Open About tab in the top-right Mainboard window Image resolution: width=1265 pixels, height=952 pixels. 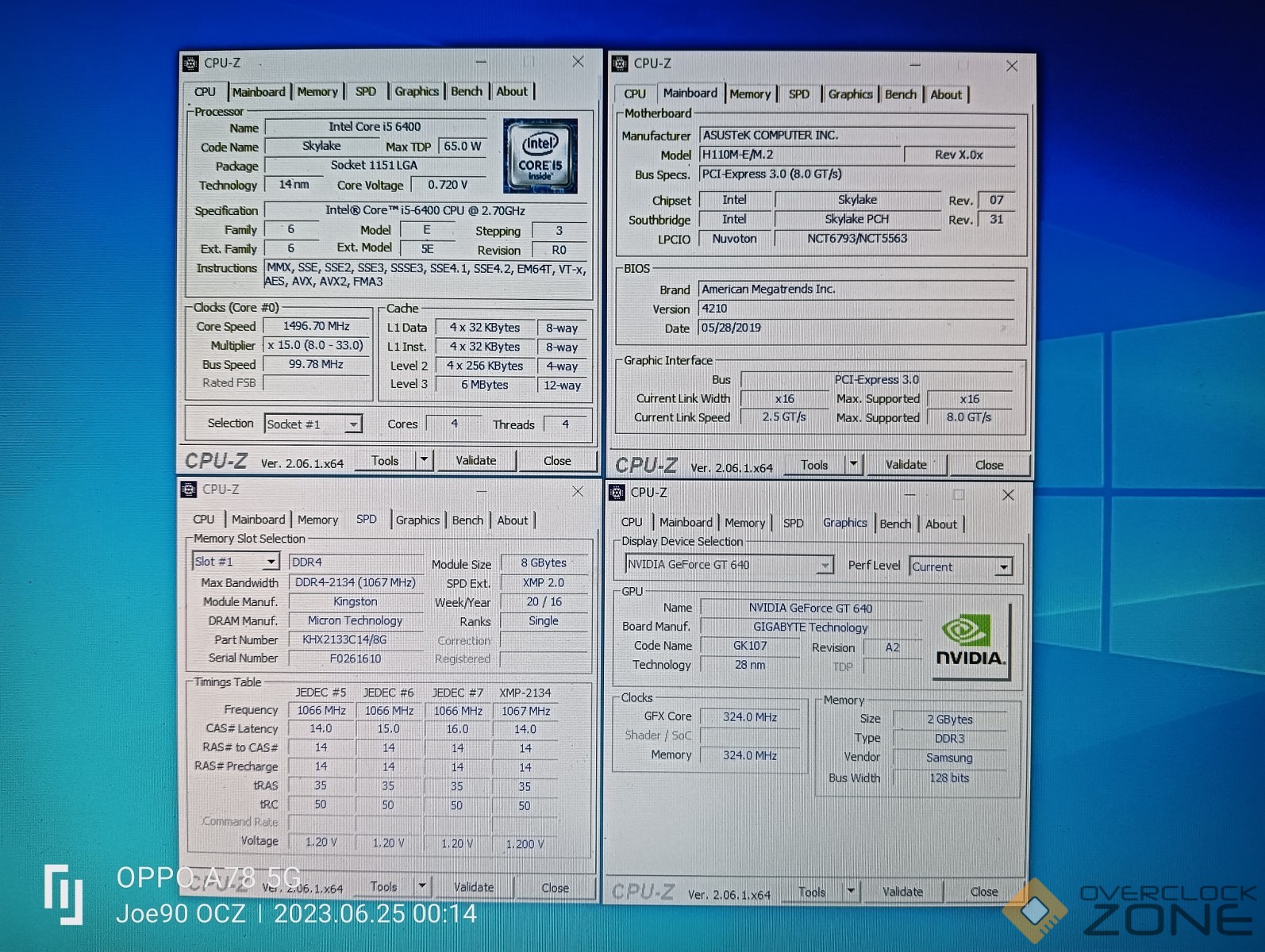pos(946,95)
